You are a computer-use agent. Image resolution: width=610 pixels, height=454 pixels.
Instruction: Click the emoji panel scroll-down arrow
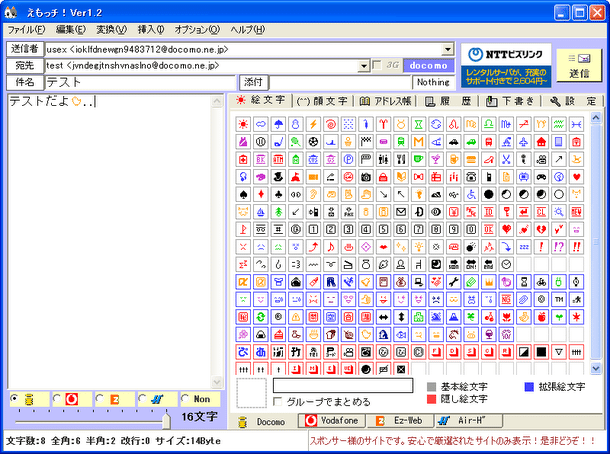coord(596,368)
